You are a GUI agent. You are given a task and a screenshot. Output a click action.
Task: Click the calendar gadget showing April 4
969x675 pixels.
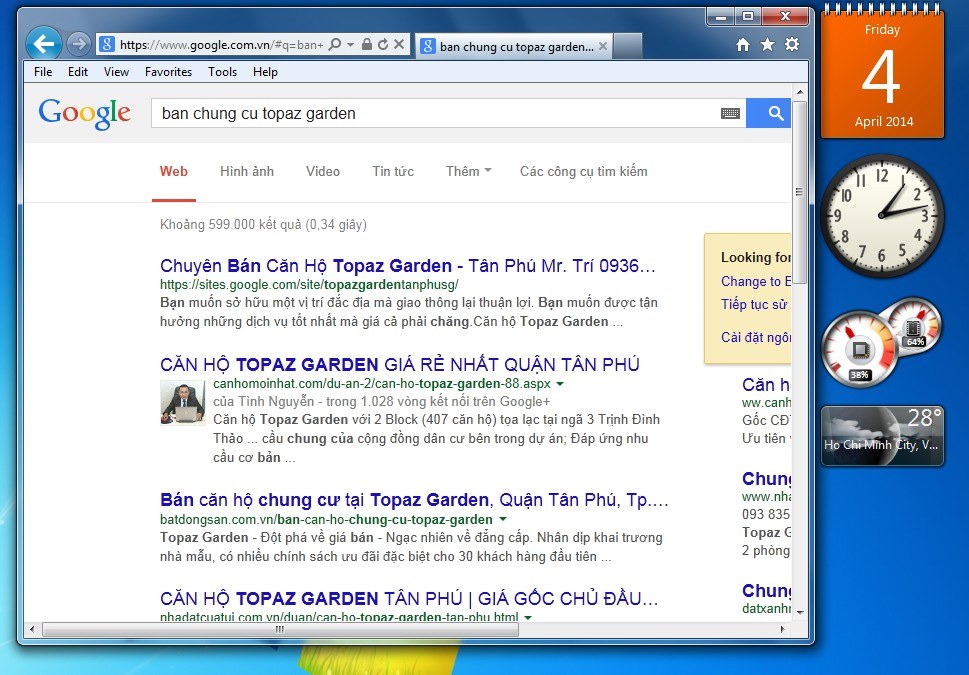click(882, 72)
